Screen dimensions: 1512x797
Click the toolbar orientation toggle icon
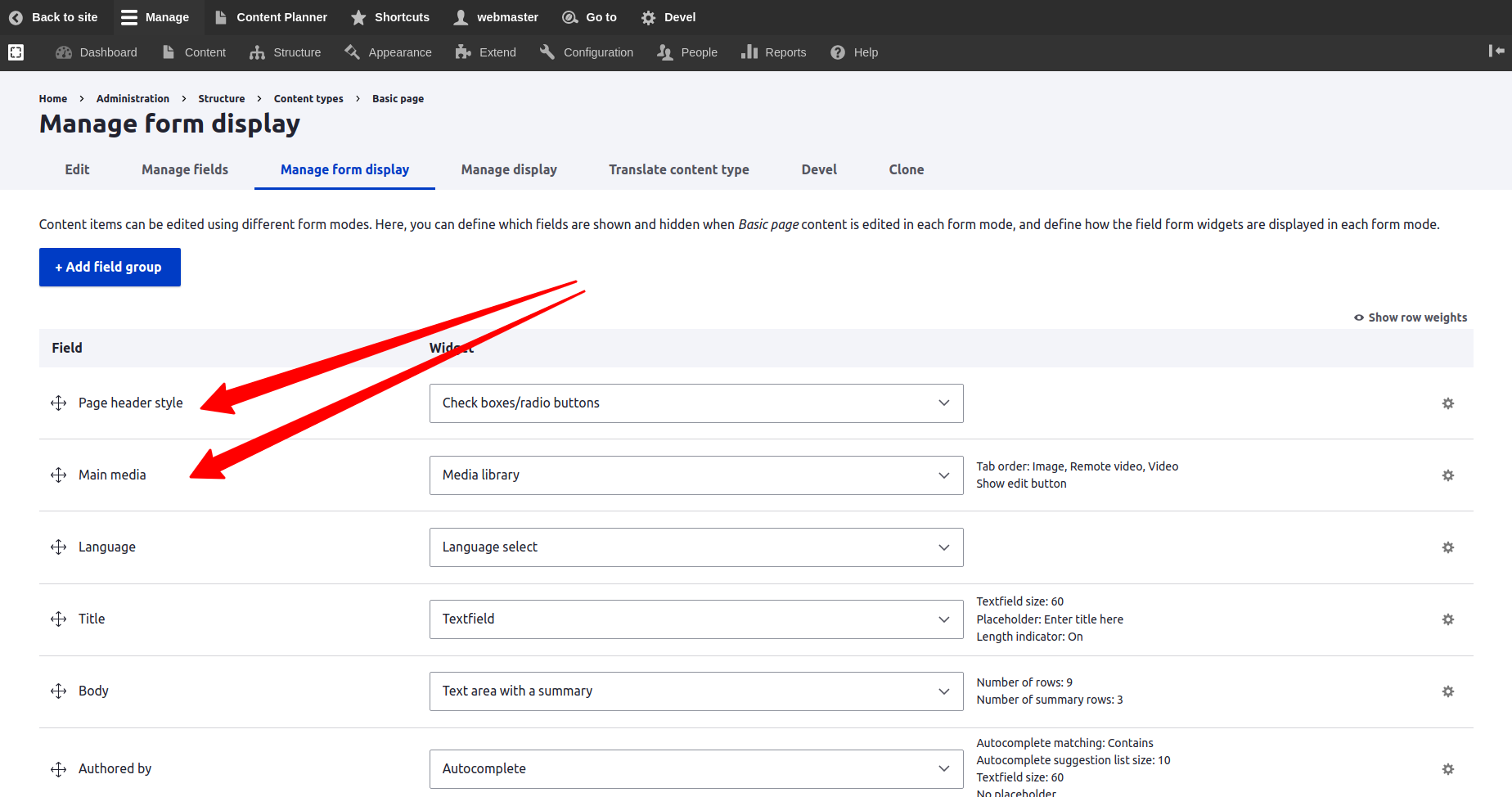click(1496, 52)
